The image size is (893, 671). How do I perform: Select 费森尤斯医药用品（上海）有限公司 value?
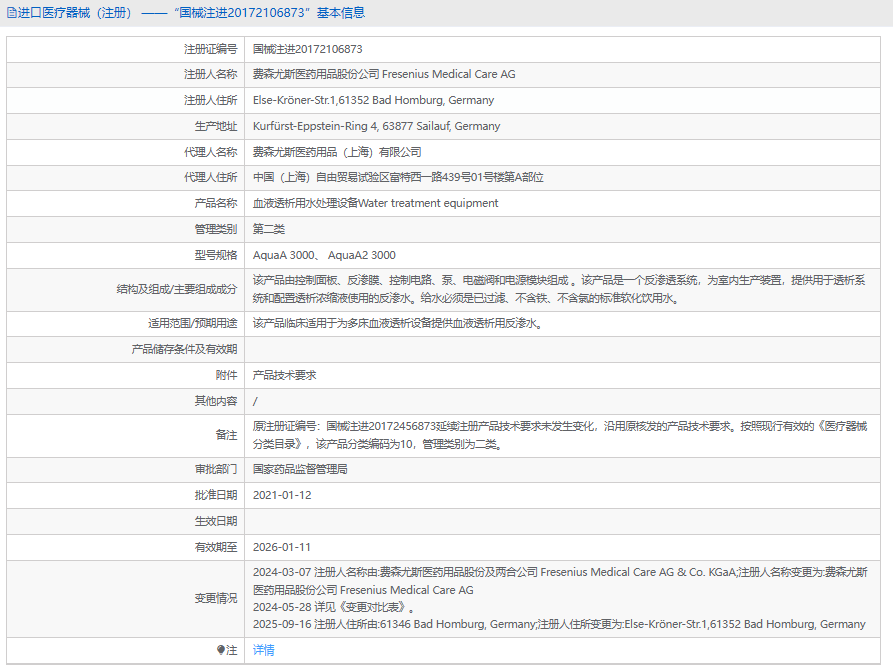(337, 152)
